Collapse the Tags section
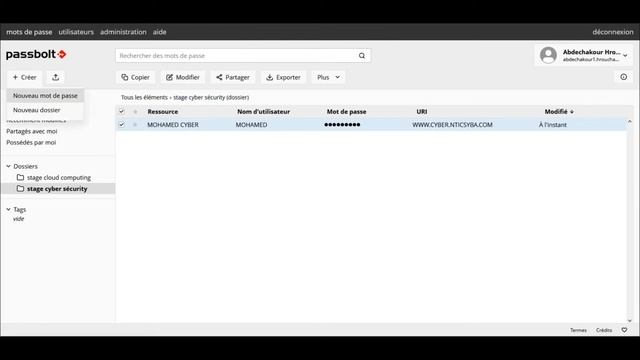 [8, 209]
